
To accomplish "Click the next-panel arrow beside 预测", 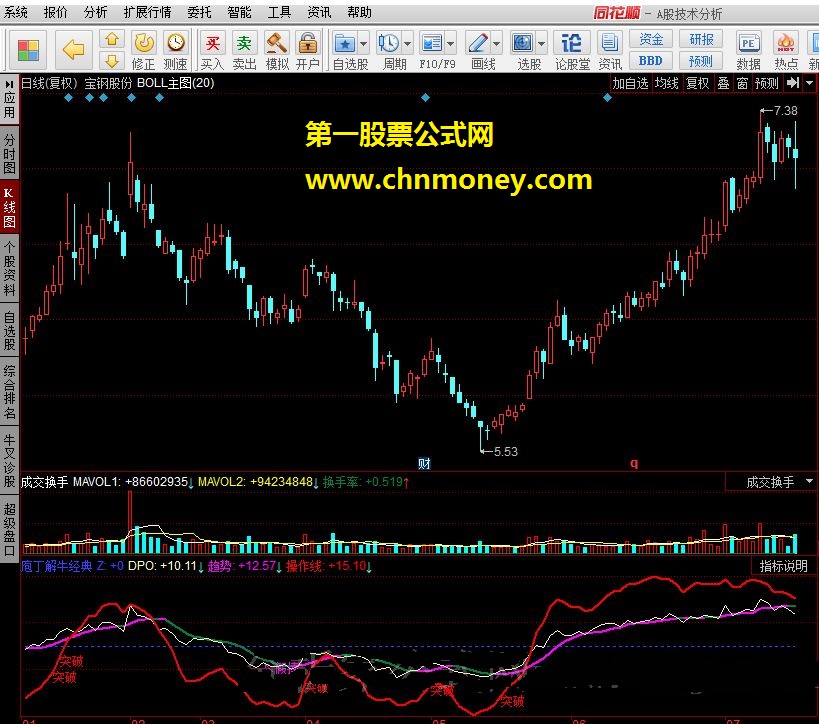I will click(793, 83).
